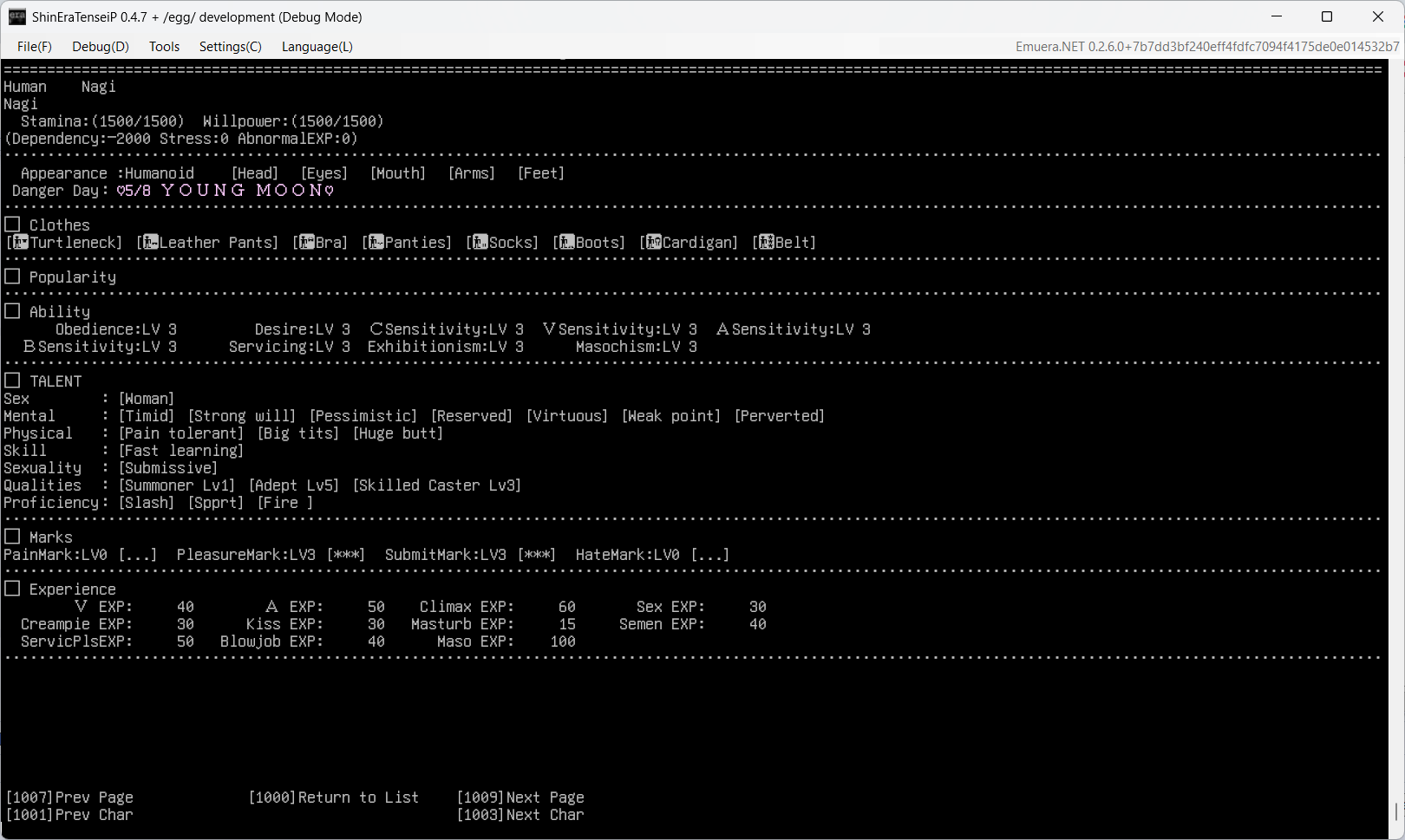Click the Panties clothing icon

tap(376, 243)
